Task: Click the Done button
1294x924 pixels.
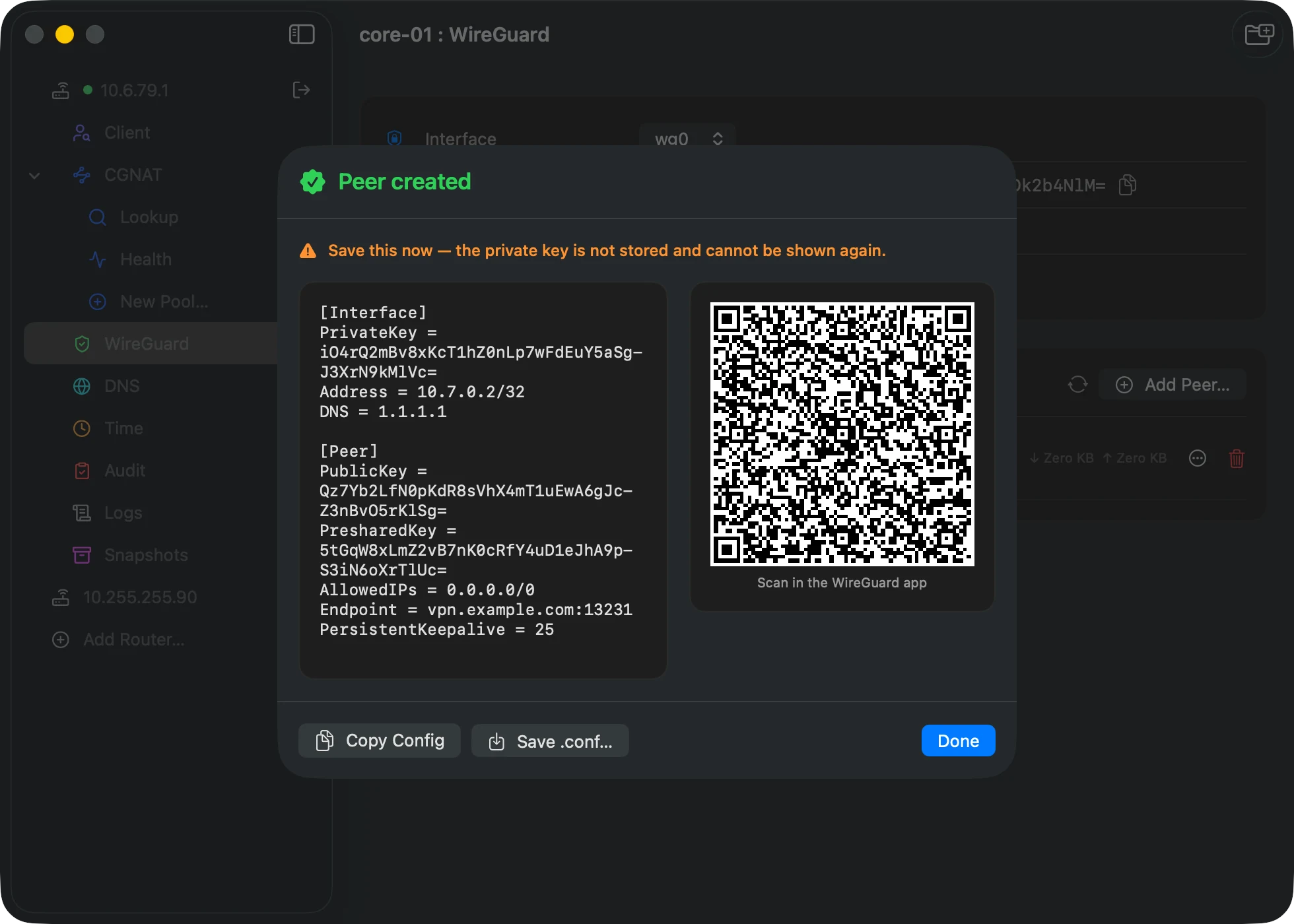Action: coord(958,741)
